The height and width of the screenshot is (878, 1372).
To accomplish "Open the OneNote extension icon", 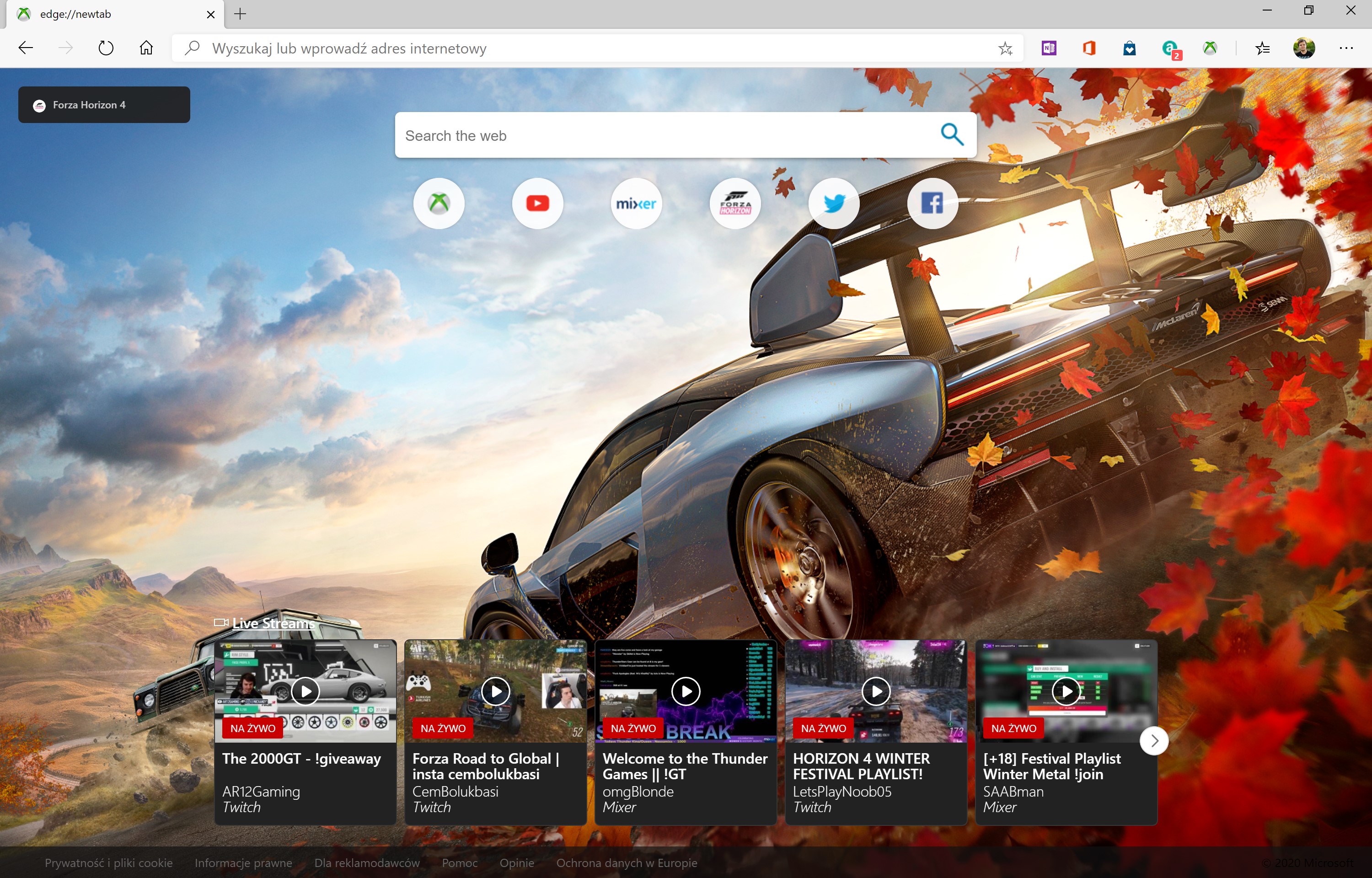I will point(1049,48).
